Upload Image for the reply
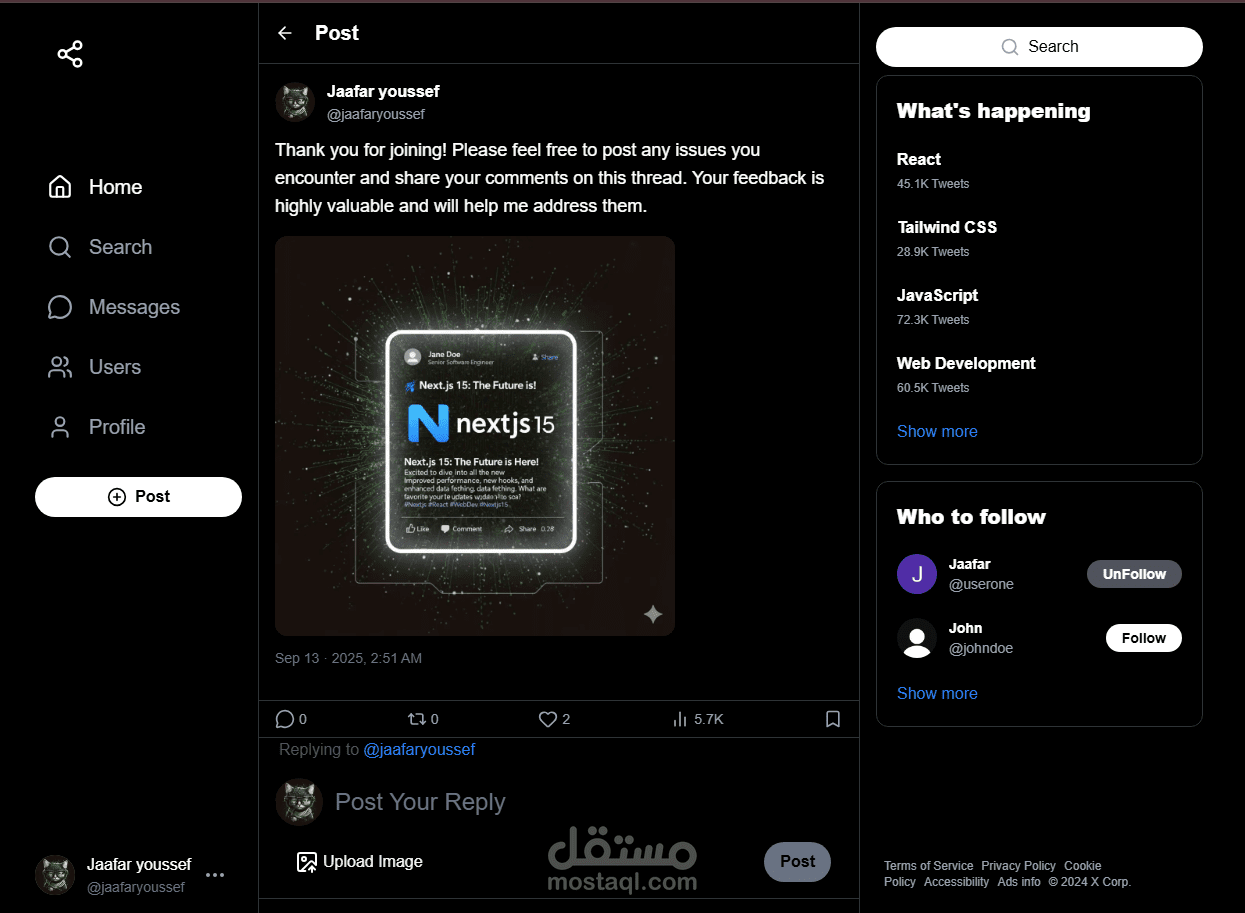The image size is (1245, 913). (x=360, y=861)
